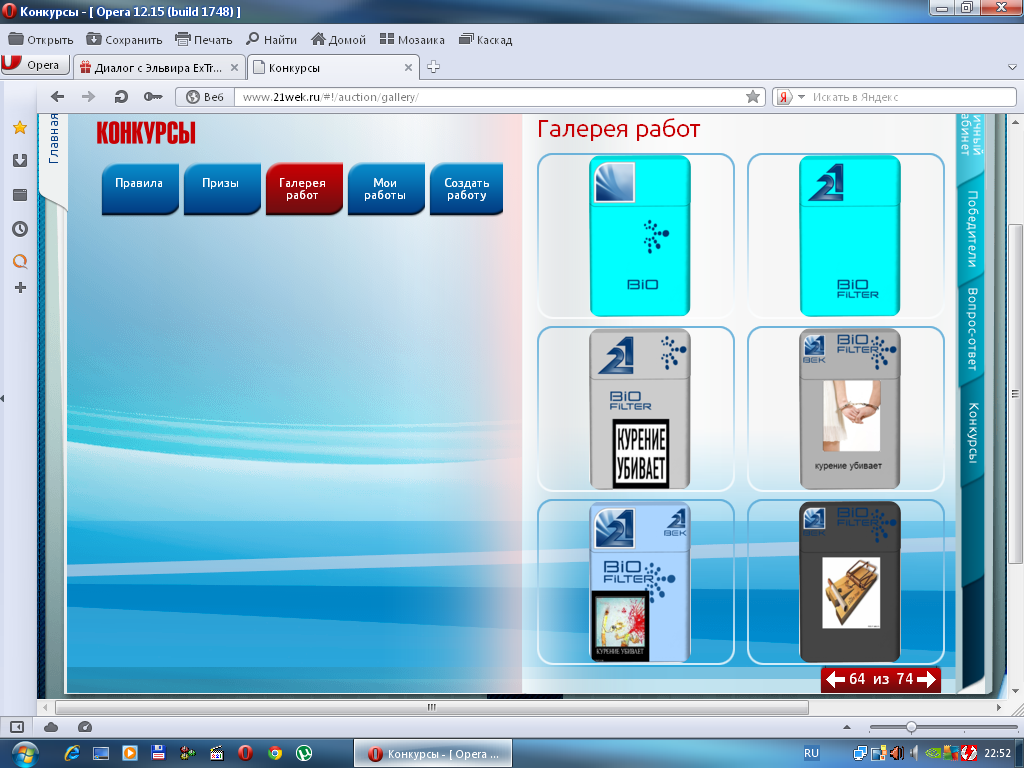This screenshot has width=1024, height=768.
Task: Open dark pack with mousetrap image
Action: [x=850, y=582]
